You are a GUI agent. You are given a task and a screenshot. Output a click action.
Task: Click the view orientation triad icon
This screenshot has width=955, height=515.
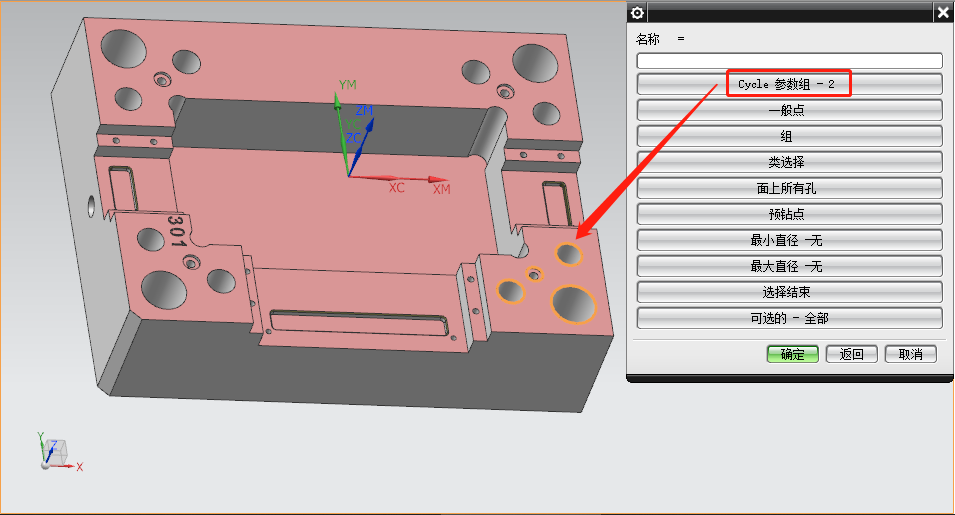point(54,452)
